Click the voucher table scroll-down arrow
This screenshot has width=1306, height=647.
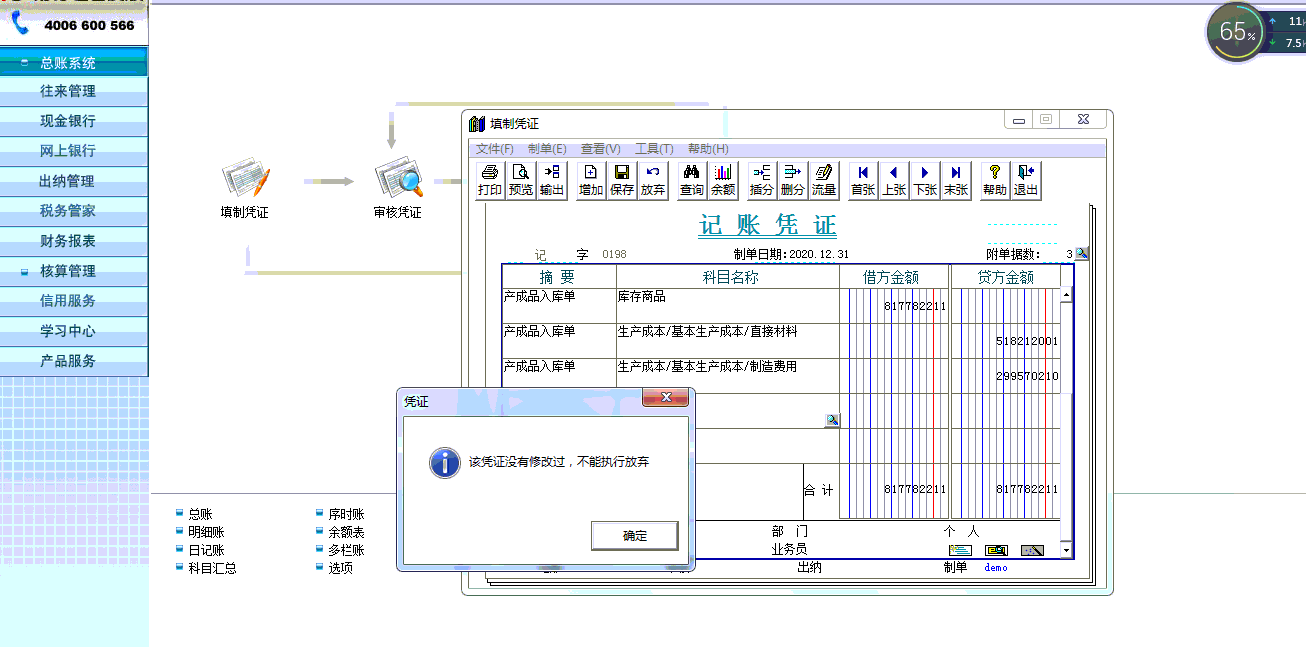pyautogui.click(x=1067, y=550)
